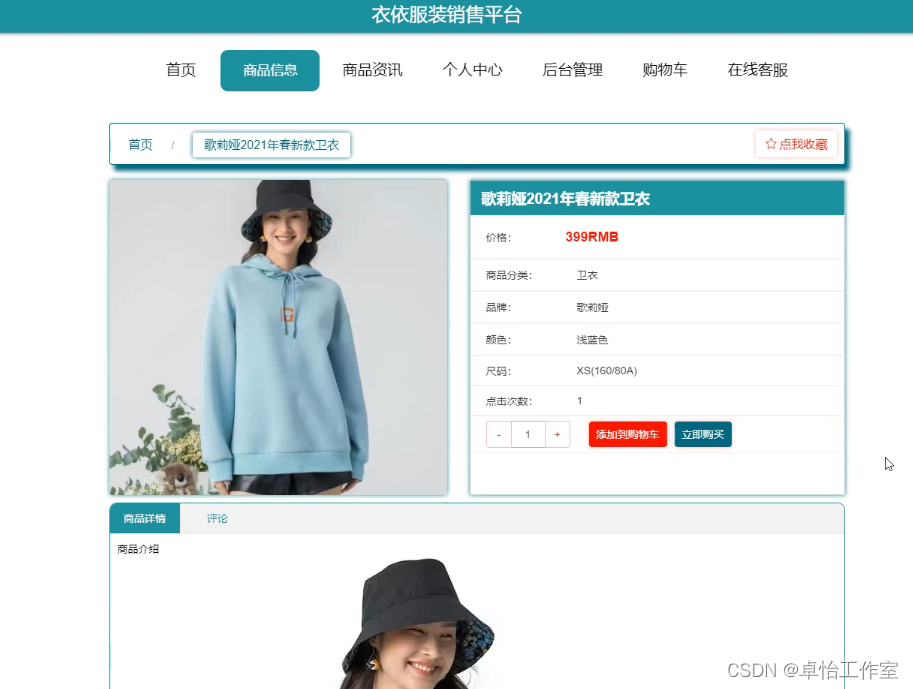
Task: Click the 立即购买 buy now button
Action: [x=703, y=434]
